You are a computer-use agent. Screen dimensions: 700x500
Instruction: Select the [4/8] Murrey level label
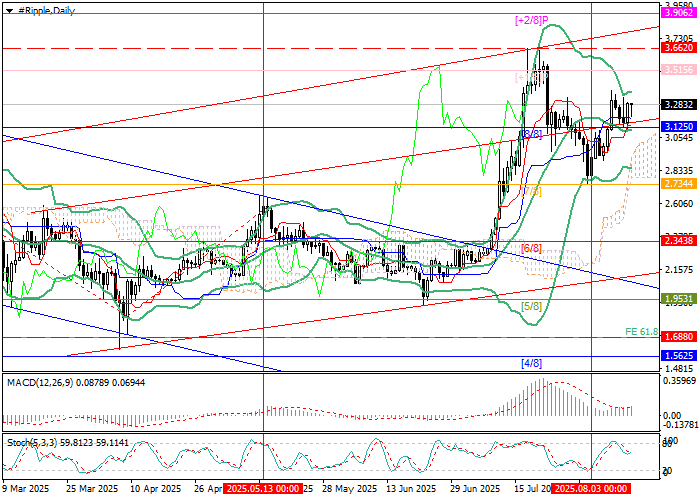click(532, 363)
